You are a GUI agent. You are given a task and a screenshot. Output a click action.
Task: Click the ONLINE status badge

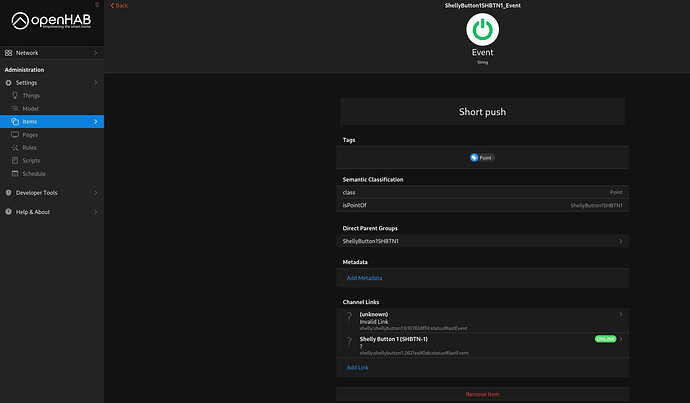coord(606,339)
